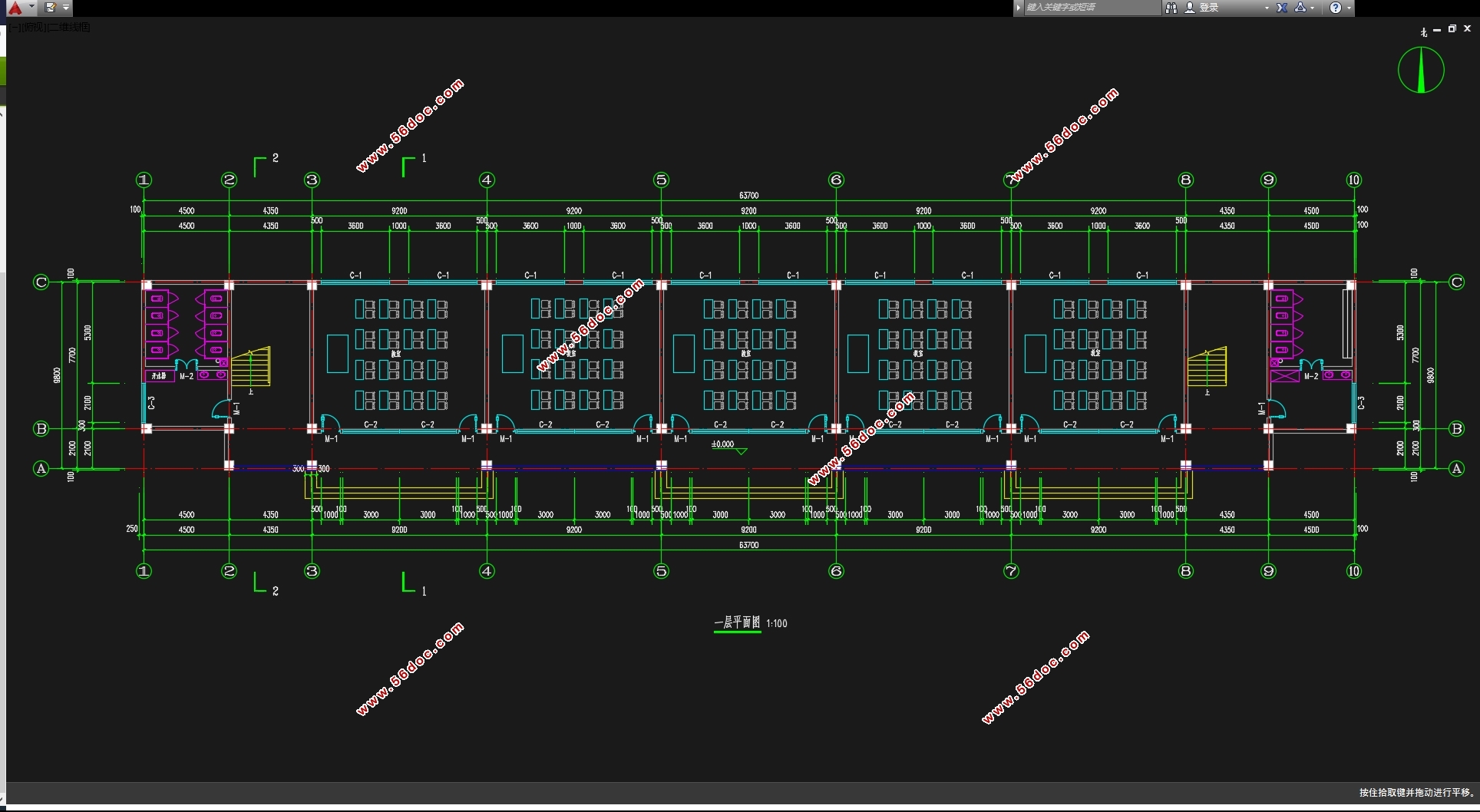The image size is (1480, 812).
Task: Select the 一层平面图 drawing title text
Action: pyautogui.click(x=737, y=622)
